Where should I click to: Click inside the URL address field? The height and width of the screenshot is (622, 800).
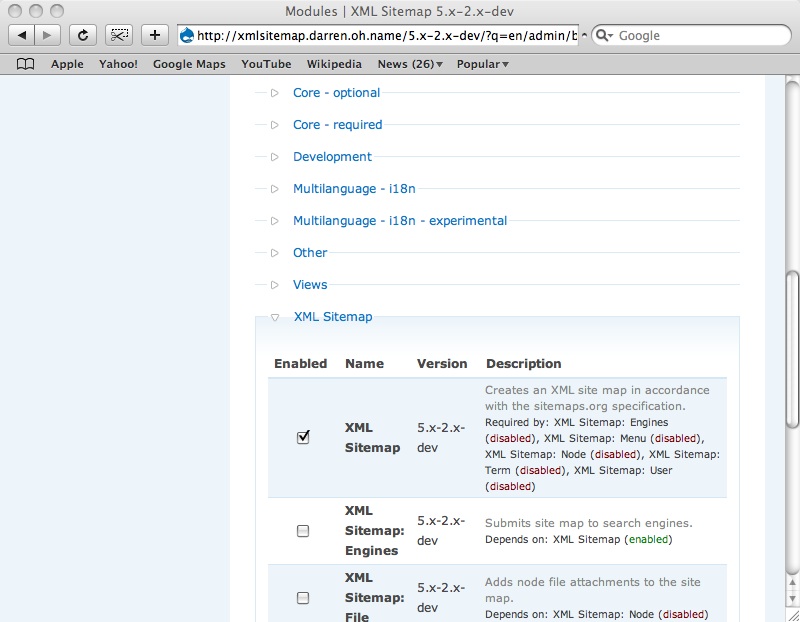[385, 35]
